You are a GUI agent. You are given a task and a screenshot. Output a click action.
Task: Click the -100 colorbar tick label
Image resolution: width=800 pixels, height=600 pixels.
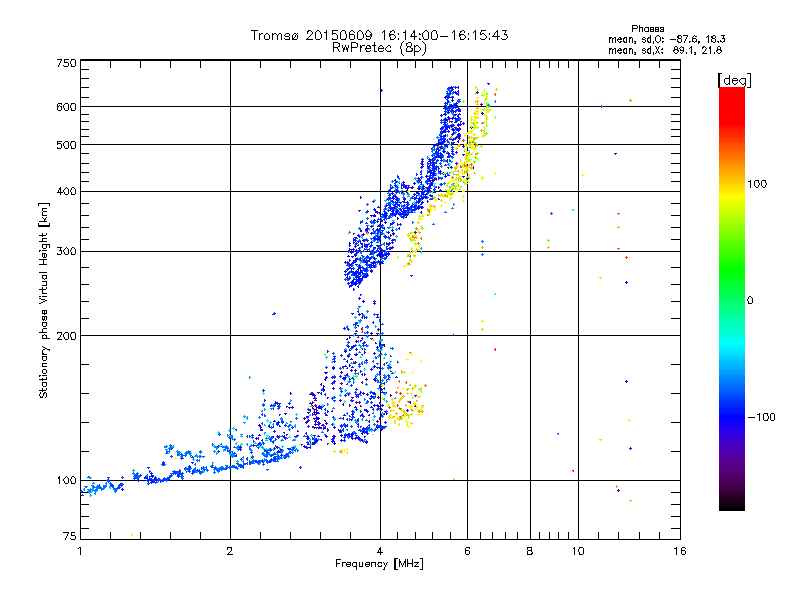click(x=761, y=417)
